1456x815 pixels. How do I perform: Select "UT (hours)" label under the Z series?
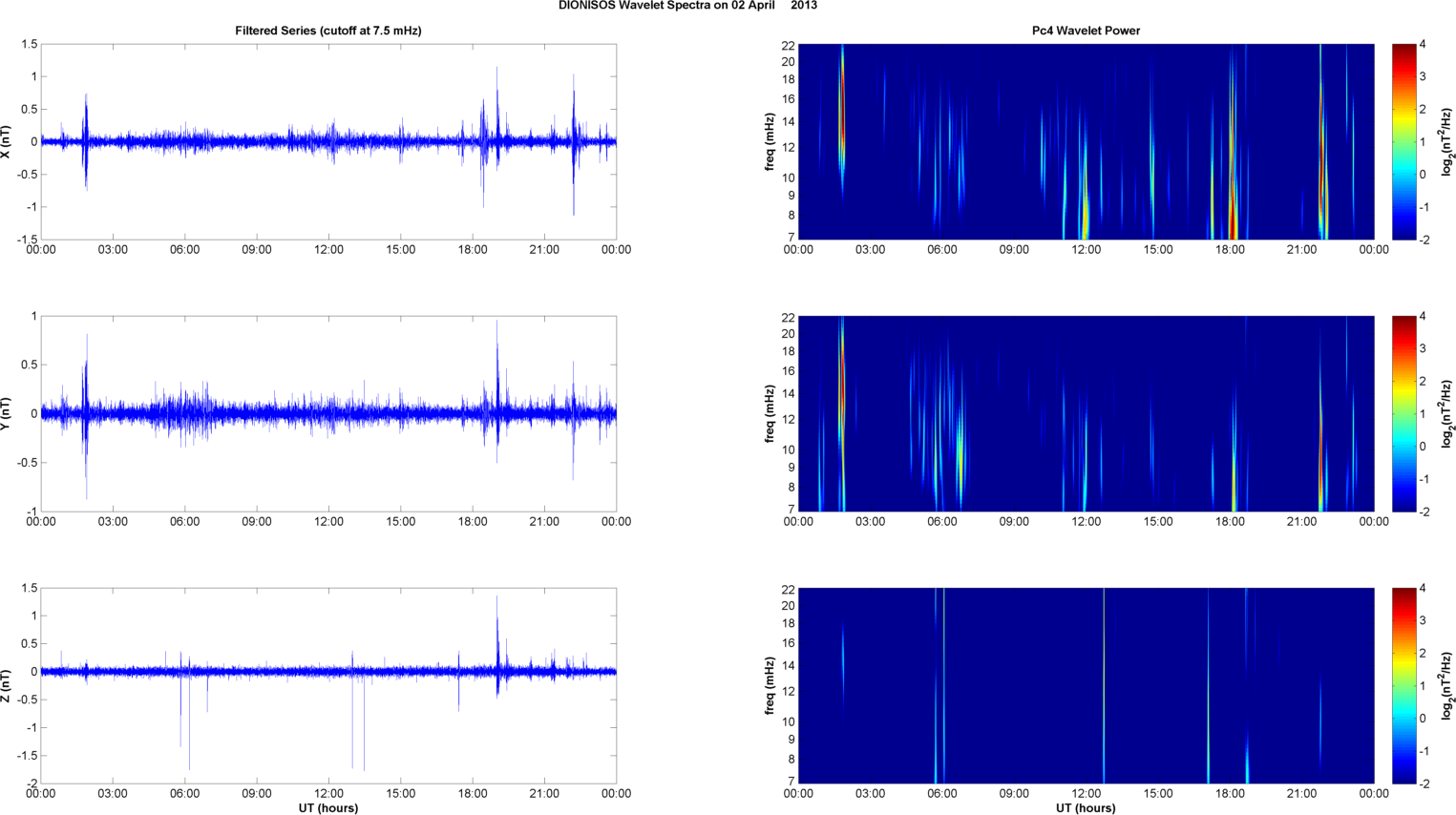(328, 808)
